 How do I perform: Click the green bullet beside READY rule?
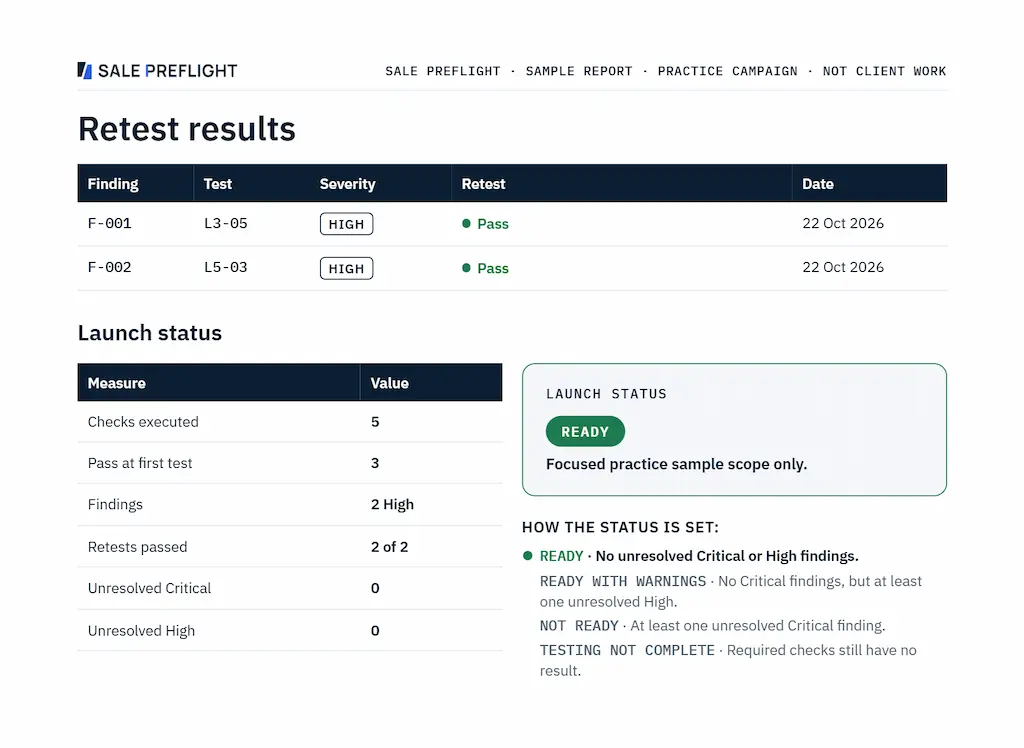pos(528,556)
